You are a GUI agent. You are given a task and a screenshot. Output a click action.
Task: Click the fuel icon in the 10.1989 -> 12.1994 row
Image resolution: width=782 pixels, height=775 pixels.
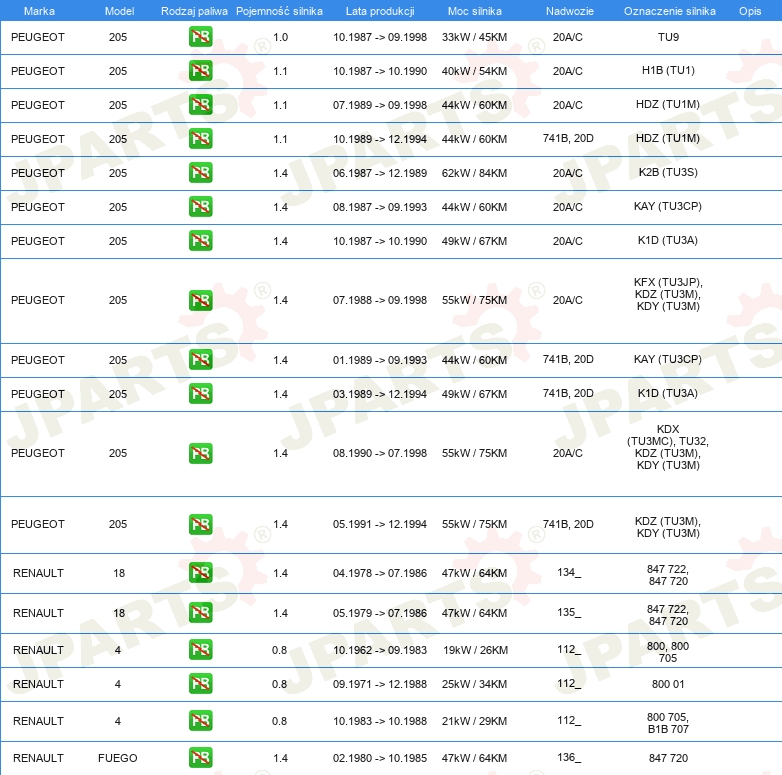click(200, 139)
